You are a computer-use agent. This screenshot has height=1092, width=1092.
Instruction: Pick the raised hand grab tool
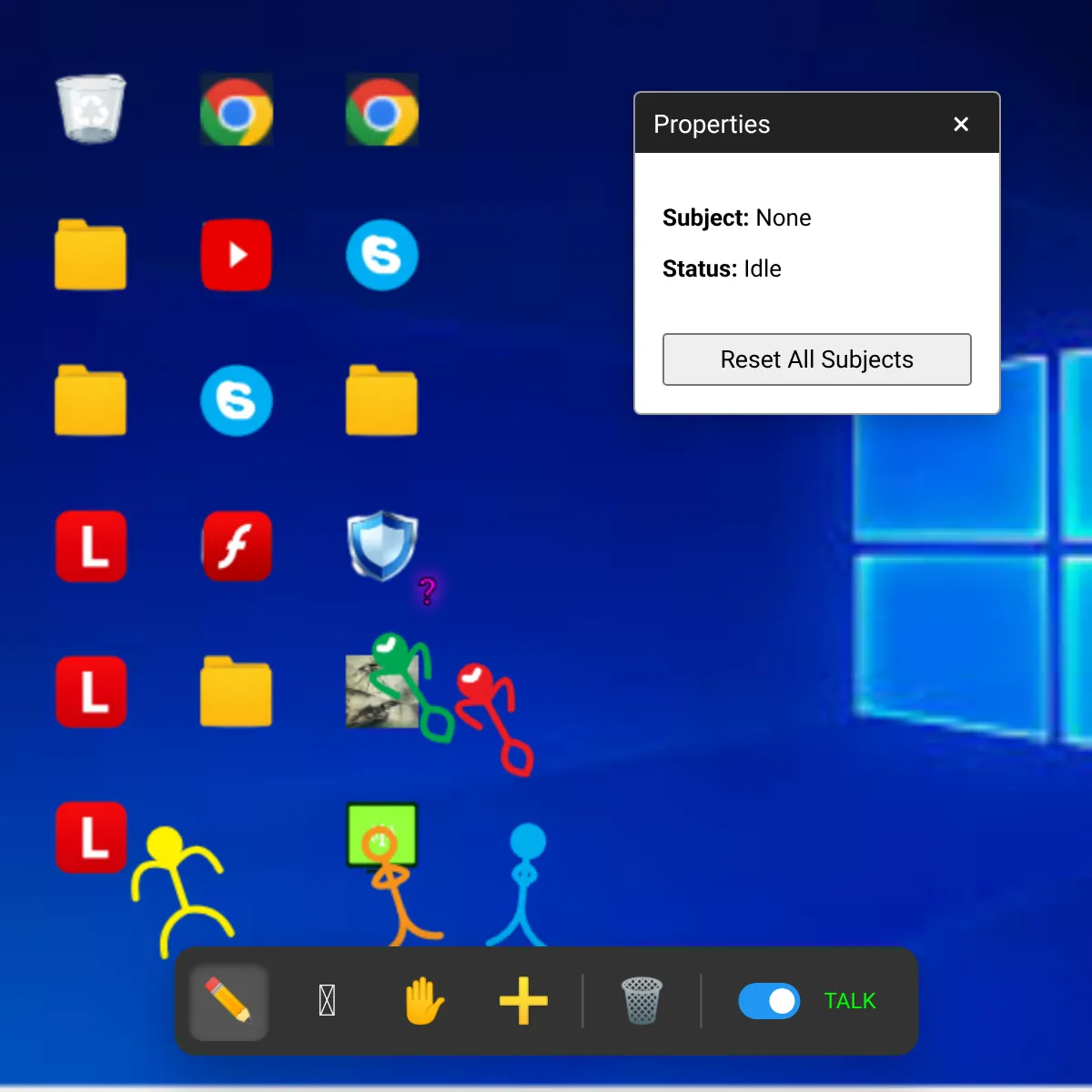click(424, 1001)
